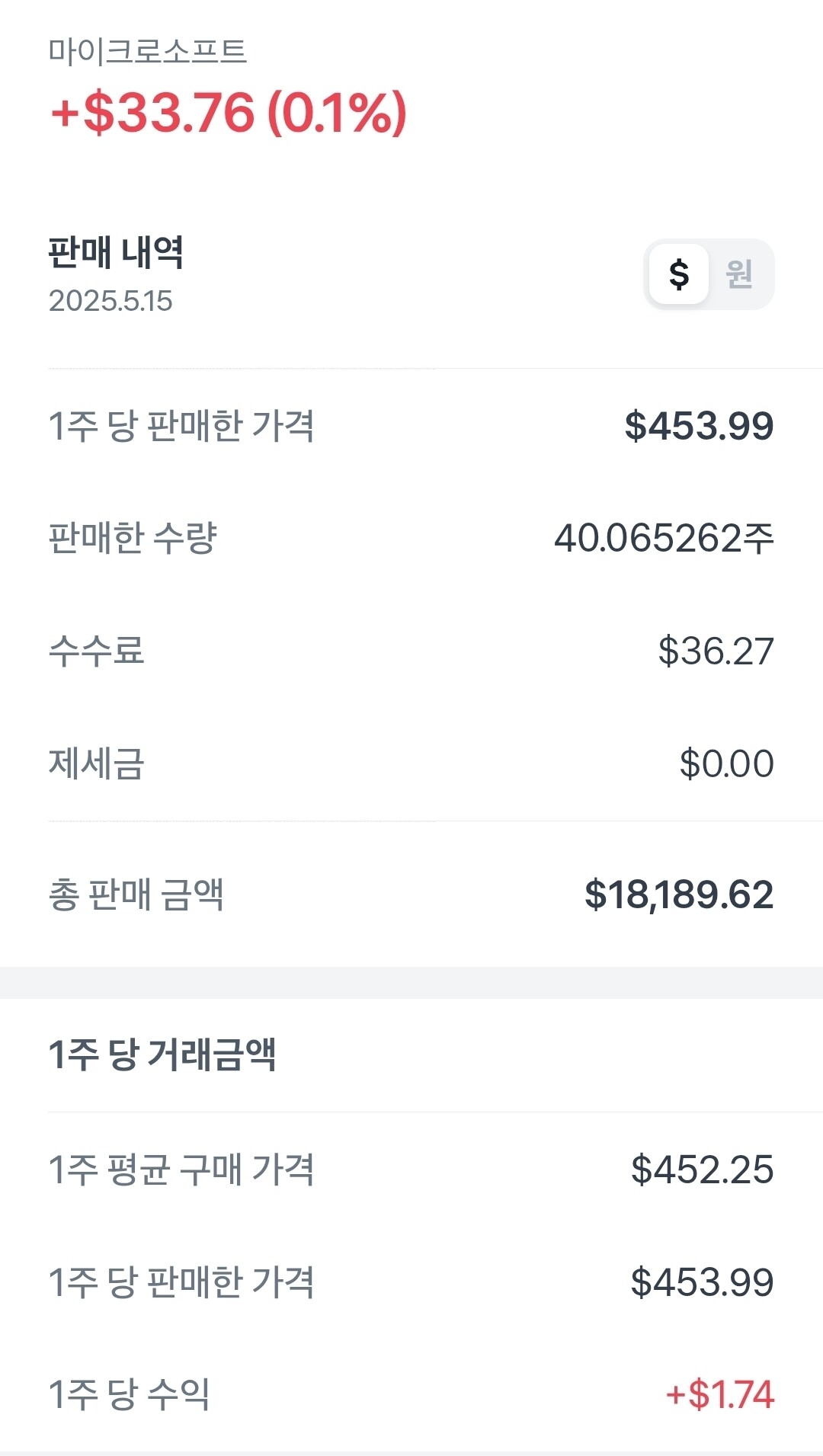Tap the $452.25 average purchase price
This screenshot has height=1456, width=823.
702,1170
